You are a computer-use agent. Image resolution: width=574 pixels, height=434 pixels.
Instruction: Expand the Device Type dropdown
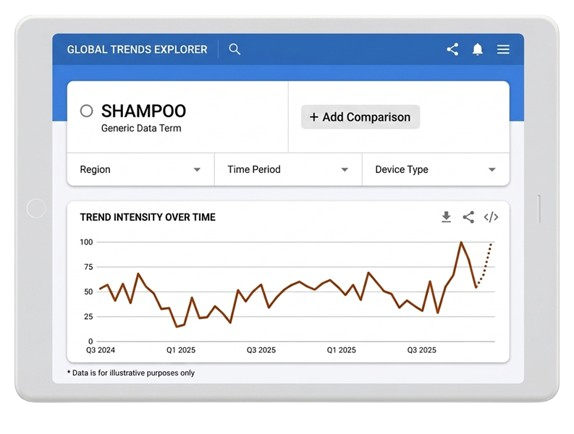coord(436,169)
